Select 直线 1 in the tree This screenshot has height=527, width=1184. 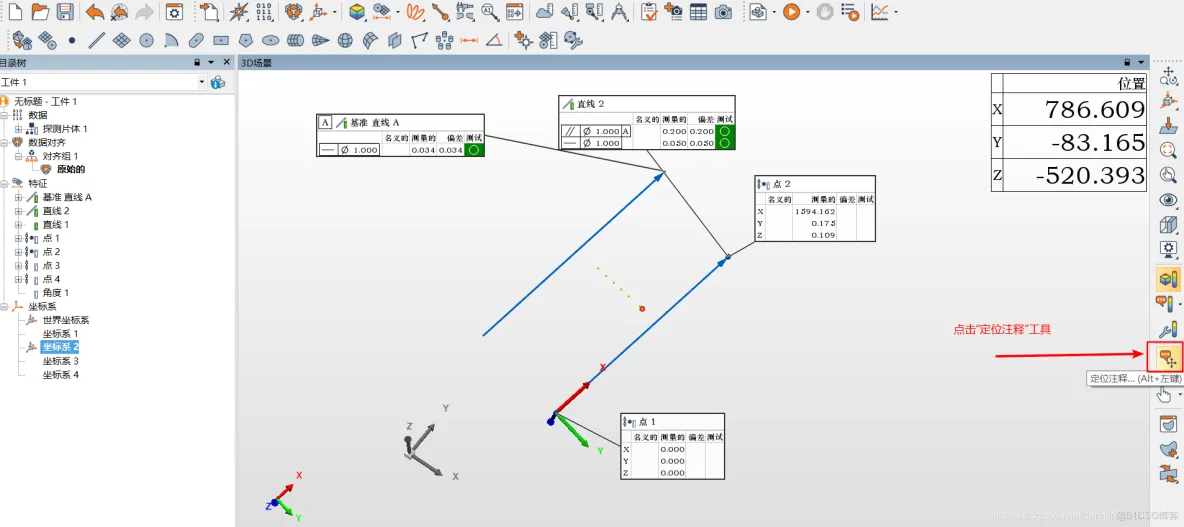click(x=56, y=224)
